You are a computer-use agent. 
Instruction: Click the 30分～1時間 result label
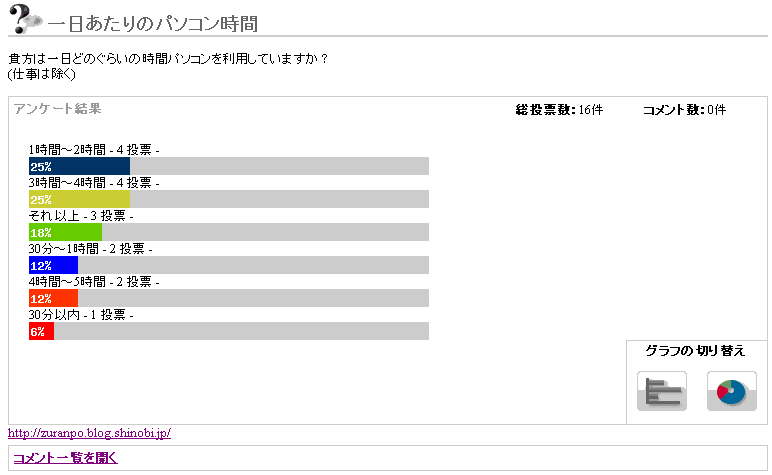pos(90,249)
